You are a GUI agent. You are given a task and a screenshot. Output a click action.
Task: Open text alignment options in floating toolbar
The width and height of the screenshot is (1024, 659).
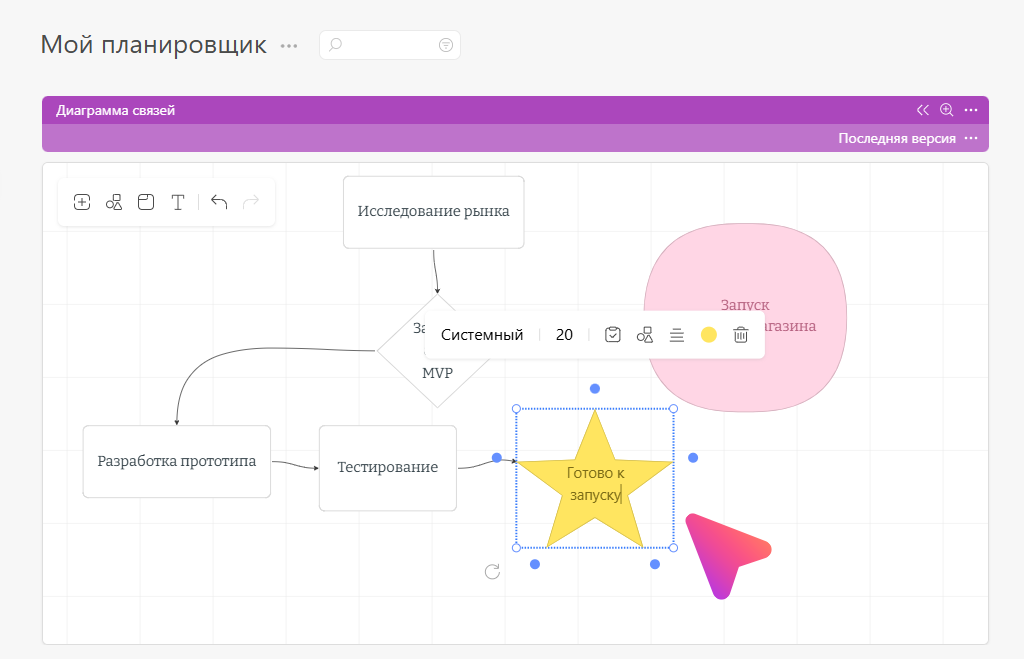coord(677,335)
